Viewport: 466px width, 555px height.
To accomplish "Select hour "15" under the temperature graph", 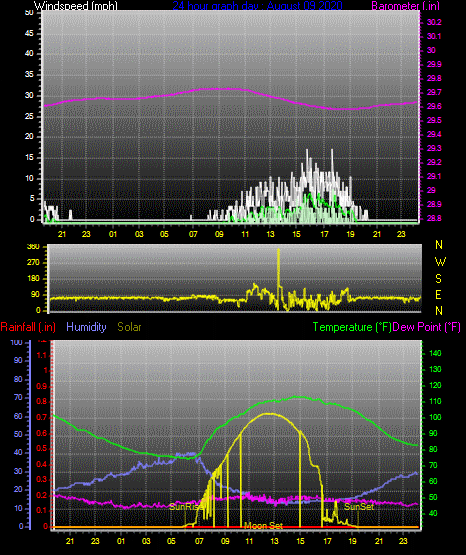I will point(300,541).
